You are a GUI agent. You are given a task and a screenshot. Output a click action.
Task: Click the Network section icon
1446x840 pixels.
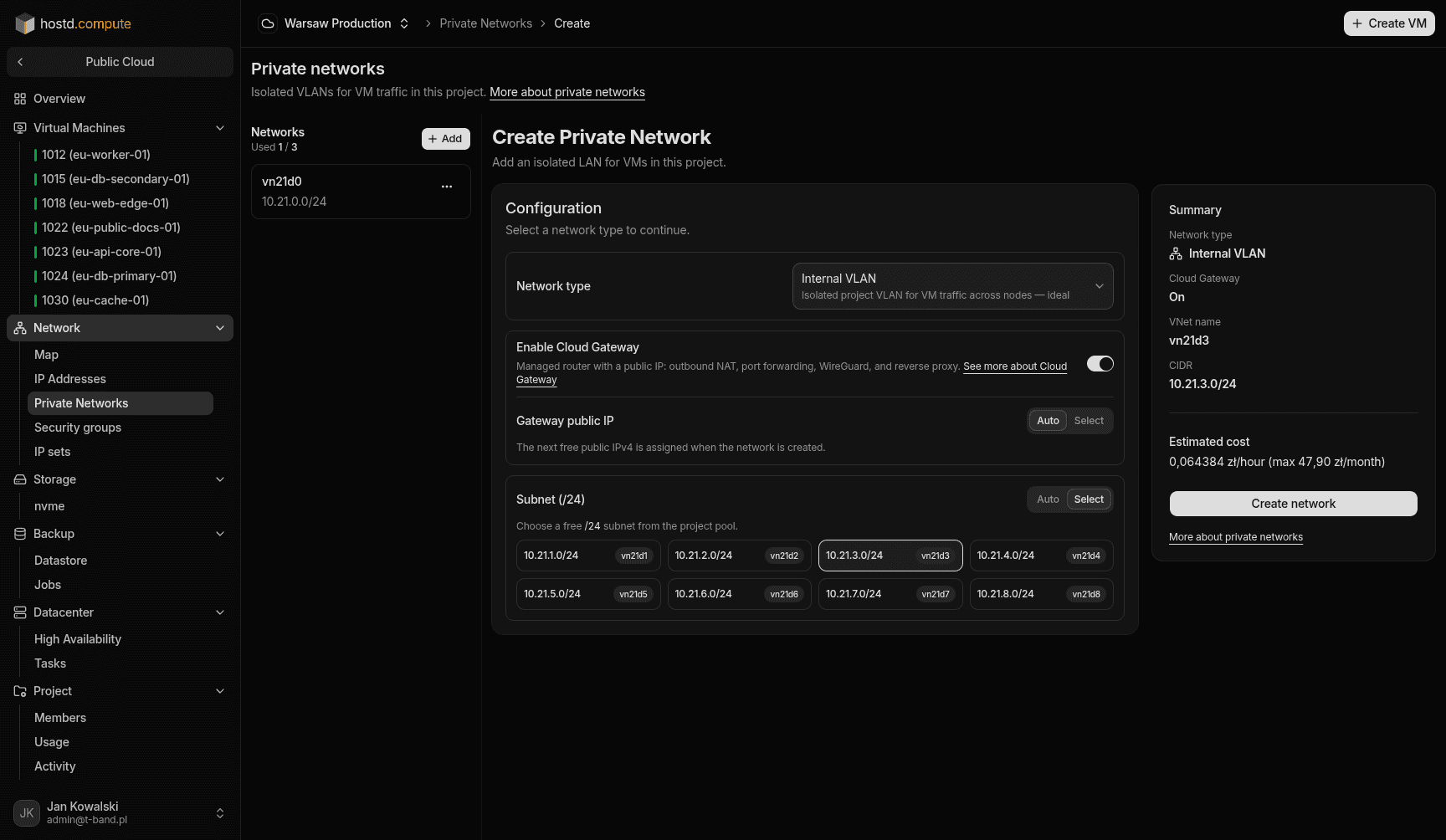(x=20, y=328)
